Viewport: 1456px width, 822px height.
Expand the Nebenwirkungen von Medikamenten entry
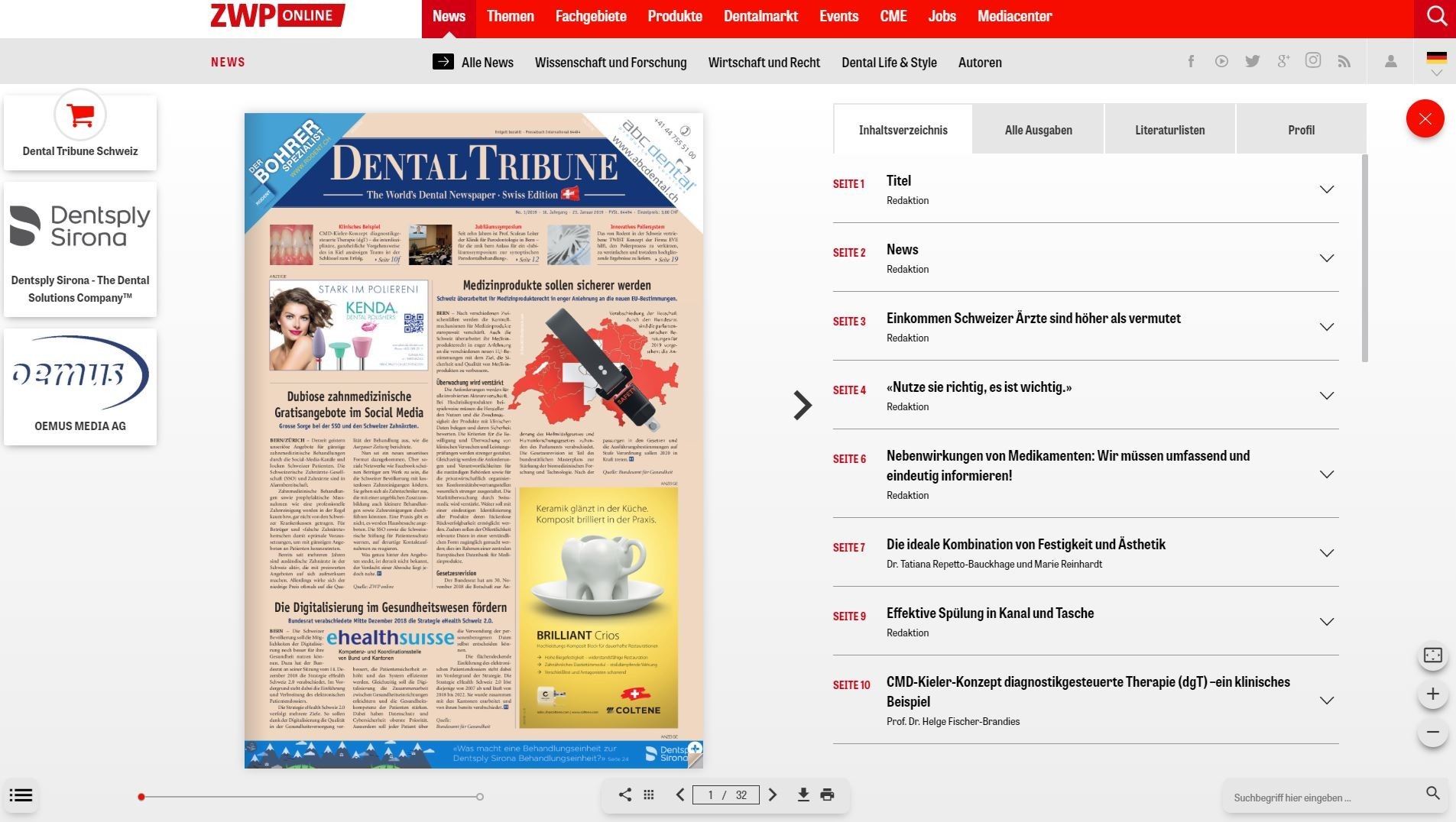click(1327, 474)
